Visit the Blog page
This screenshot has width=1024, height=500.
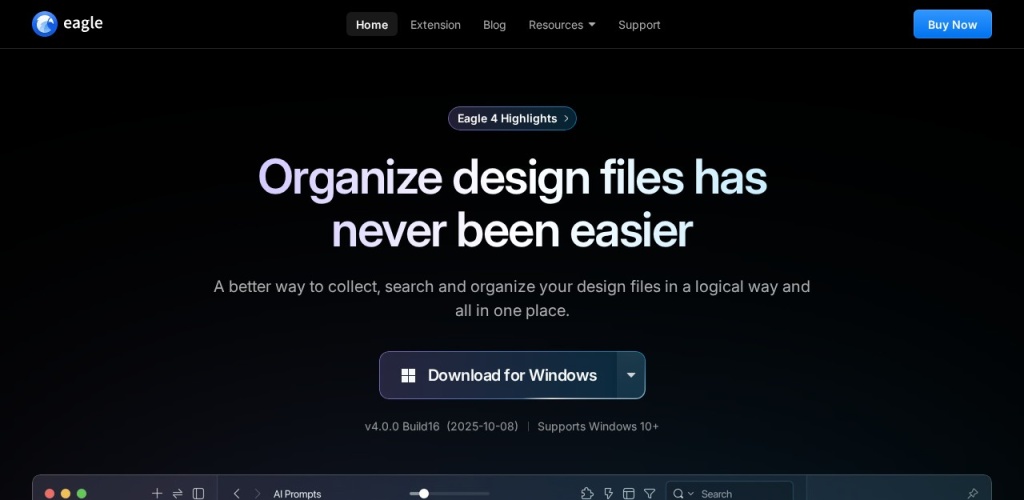point(494,24)
